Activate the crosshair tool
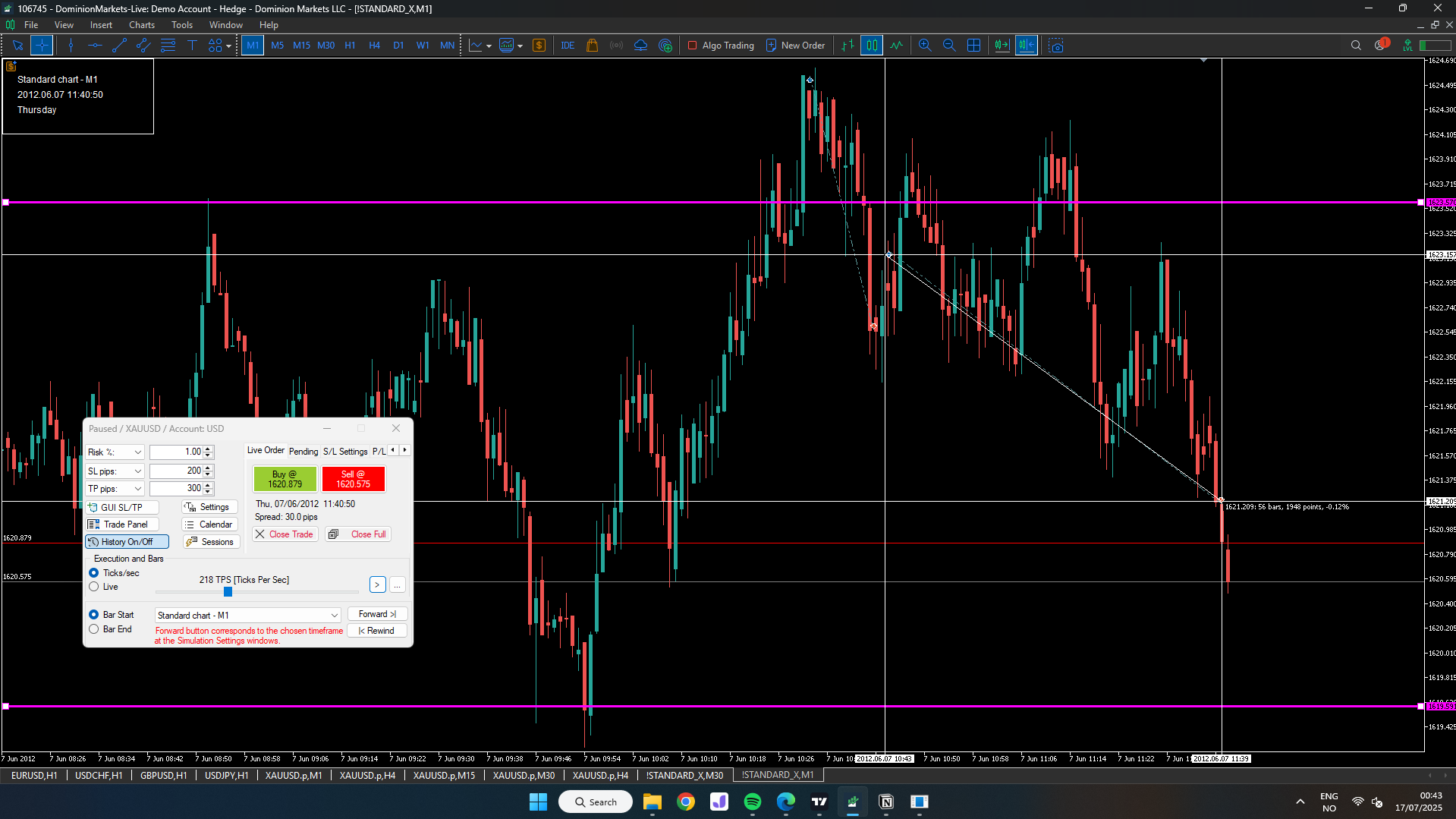1456x819 pixels. tap(42, 46)
